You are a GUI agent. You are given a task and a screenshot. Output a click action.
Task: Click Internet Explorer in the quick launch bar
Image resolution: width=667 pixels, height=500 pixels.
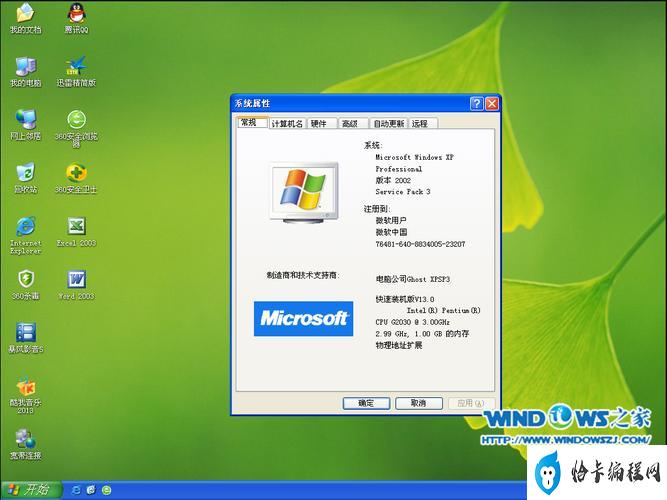[76, 490]
